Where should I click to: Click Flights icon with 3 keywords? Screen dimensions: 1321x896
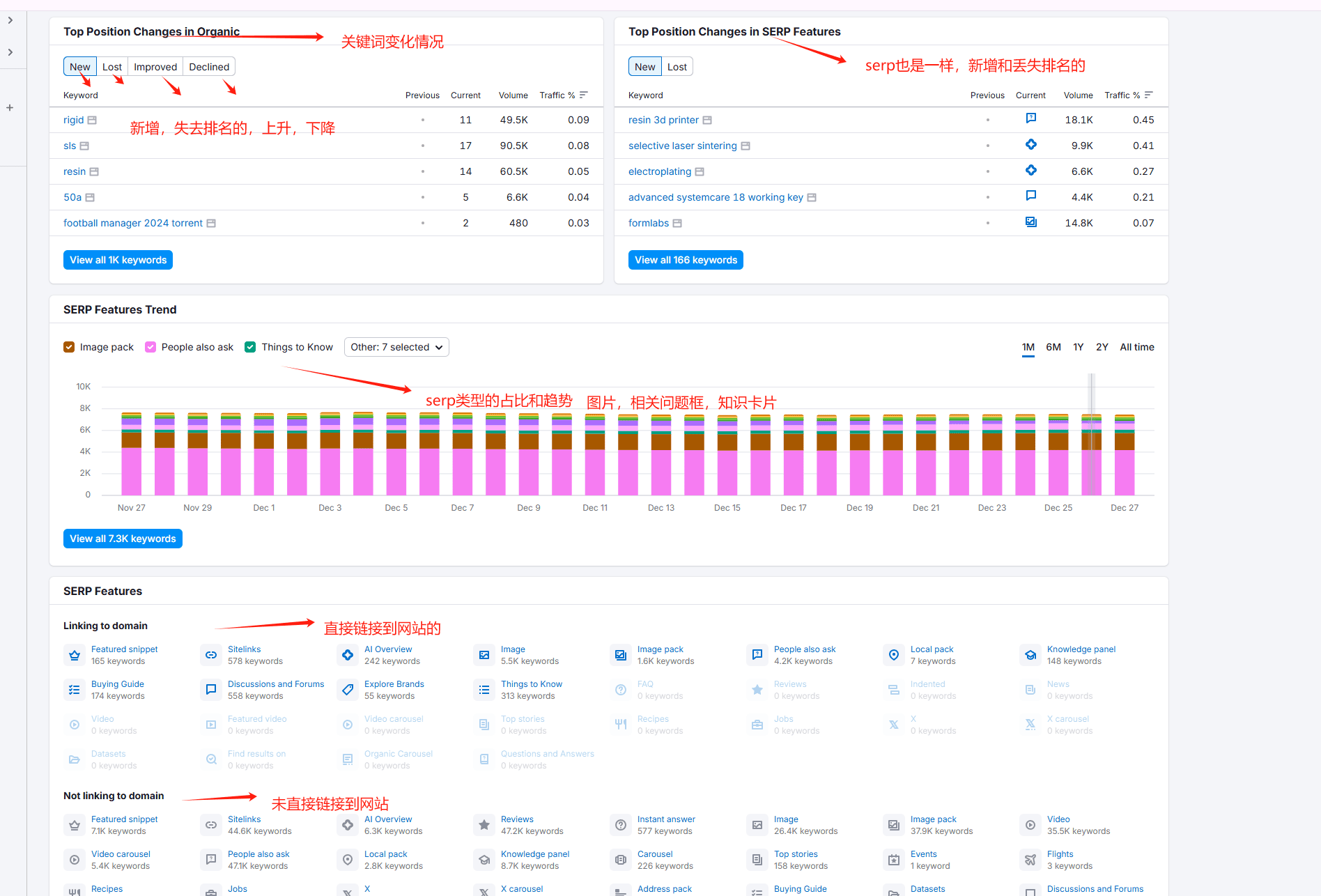(x=1030, y=860)
